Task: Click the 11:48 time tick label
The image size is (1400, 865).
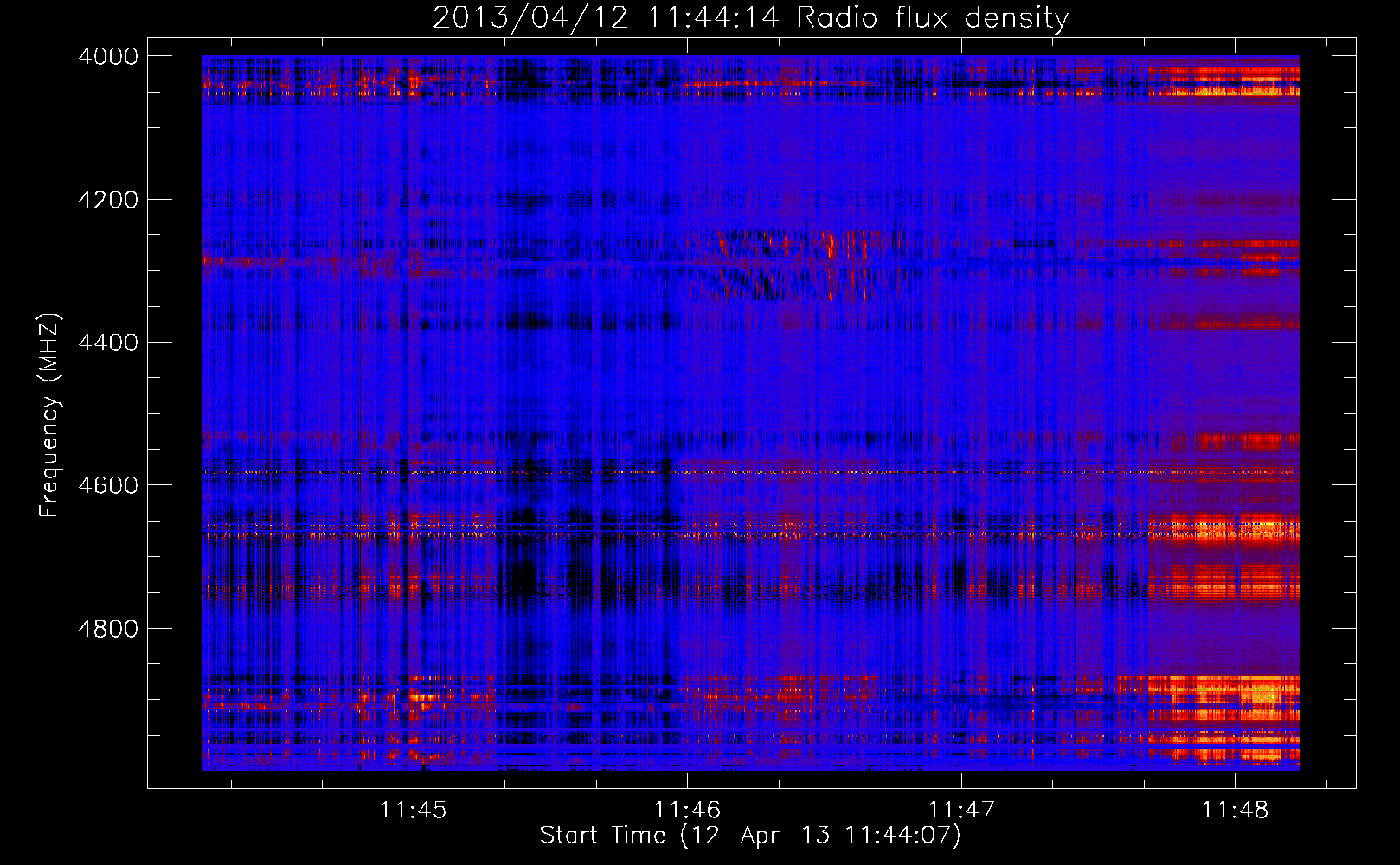Action: click(x=1235, y=810)
